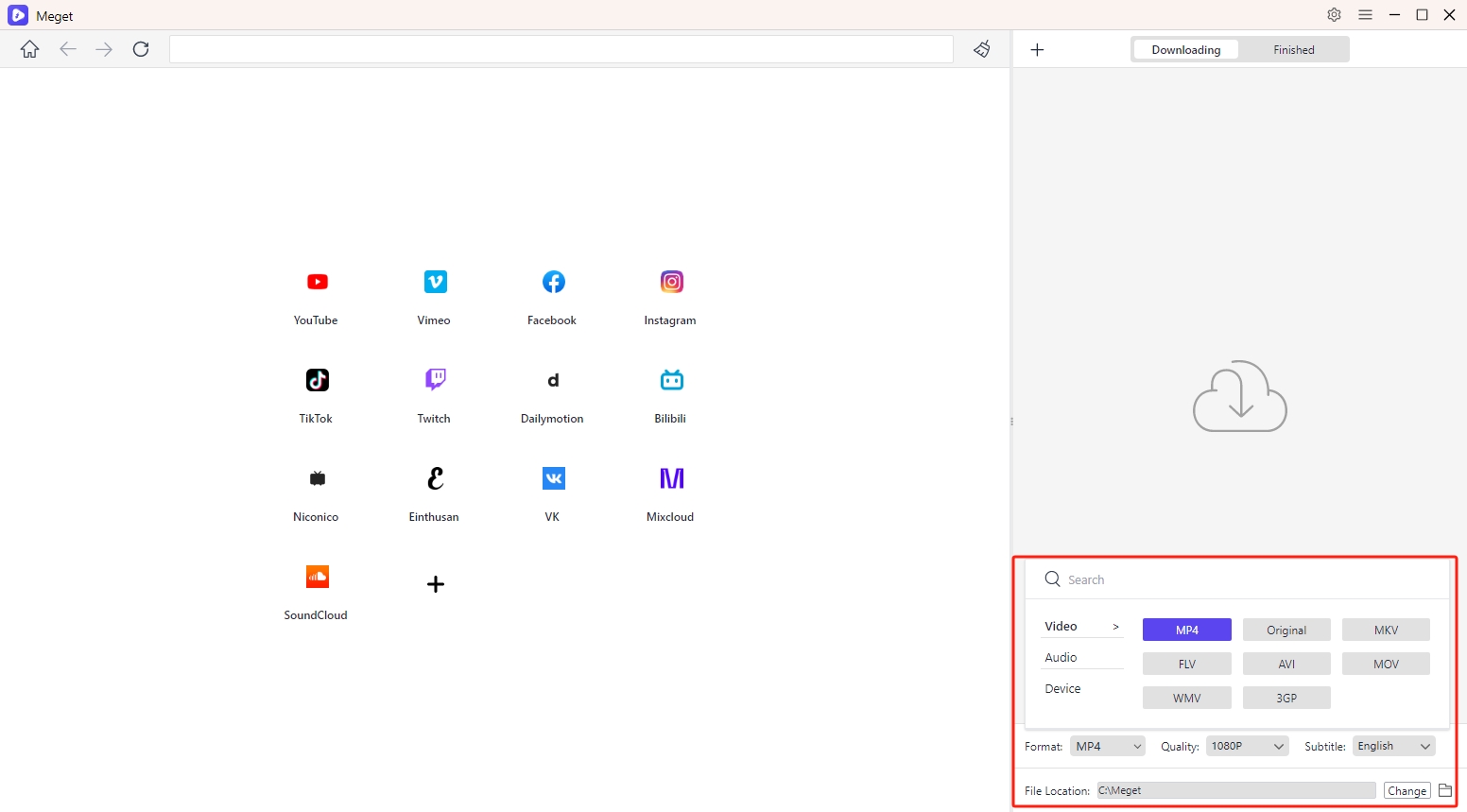
Task: Open the Facebook shortcut icon
Action: [554, 282]
